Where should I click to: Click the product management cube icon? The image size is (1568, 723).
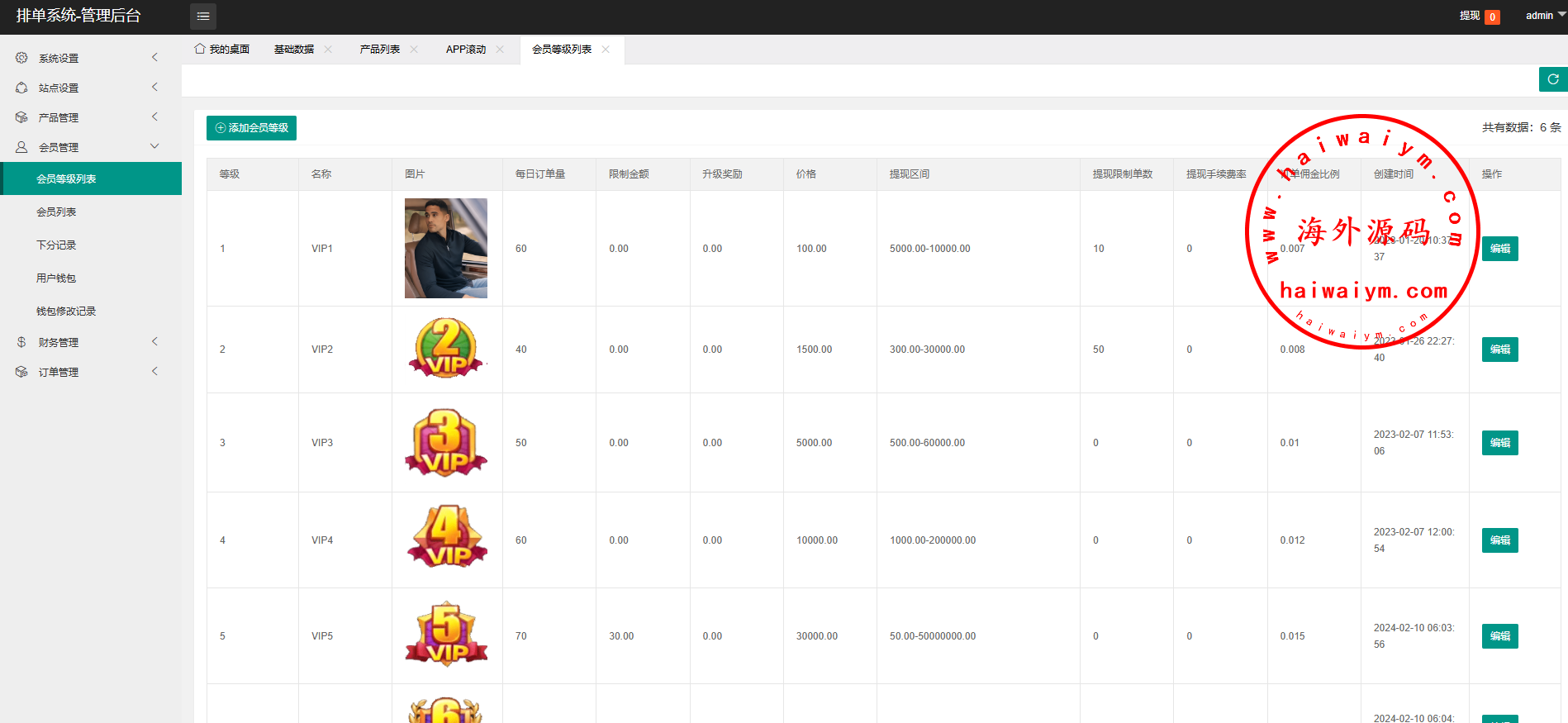coord(21,117)
